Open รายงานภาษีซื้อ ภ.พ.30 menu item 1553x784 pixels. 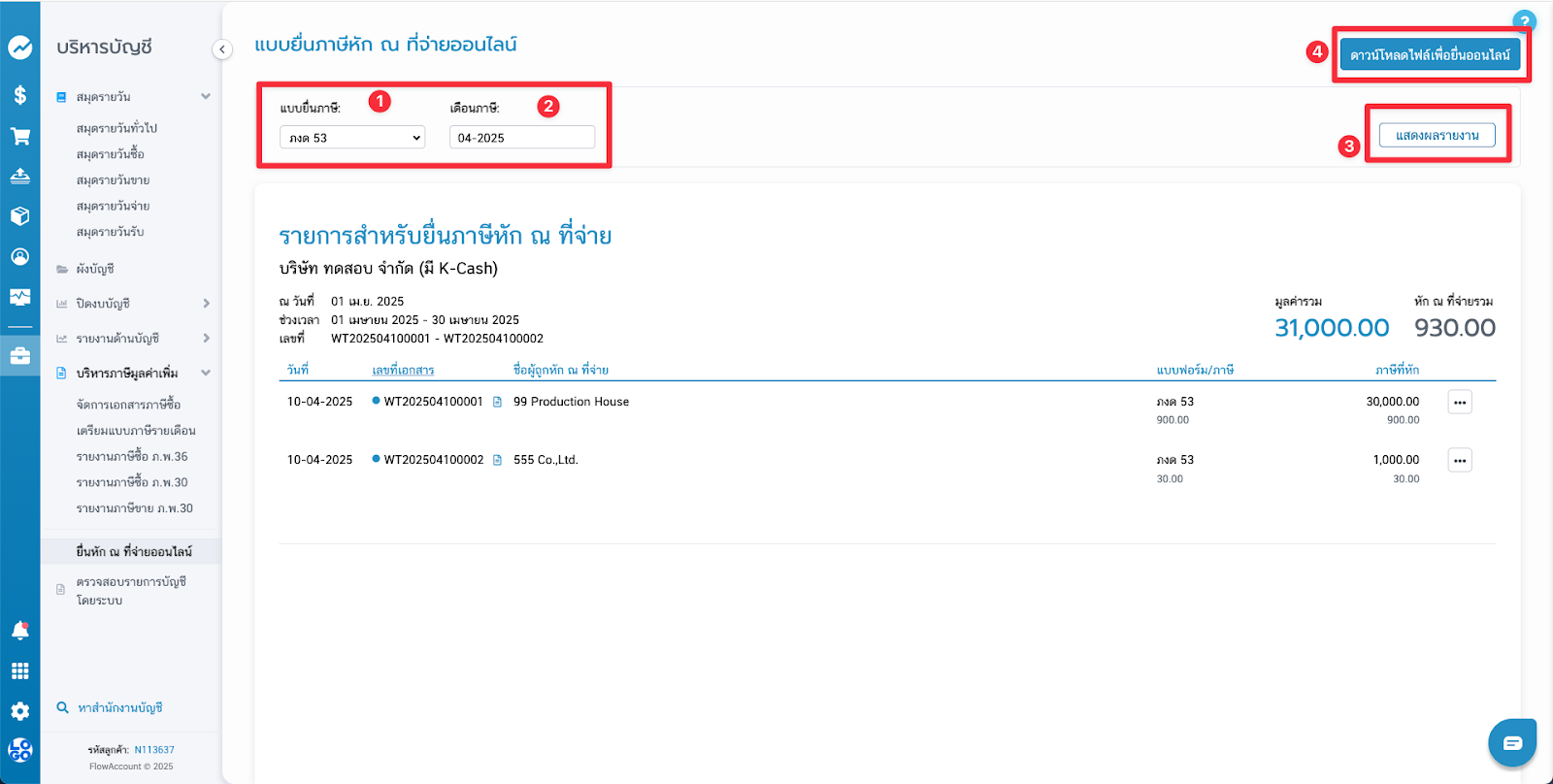(x=132, y=482)
